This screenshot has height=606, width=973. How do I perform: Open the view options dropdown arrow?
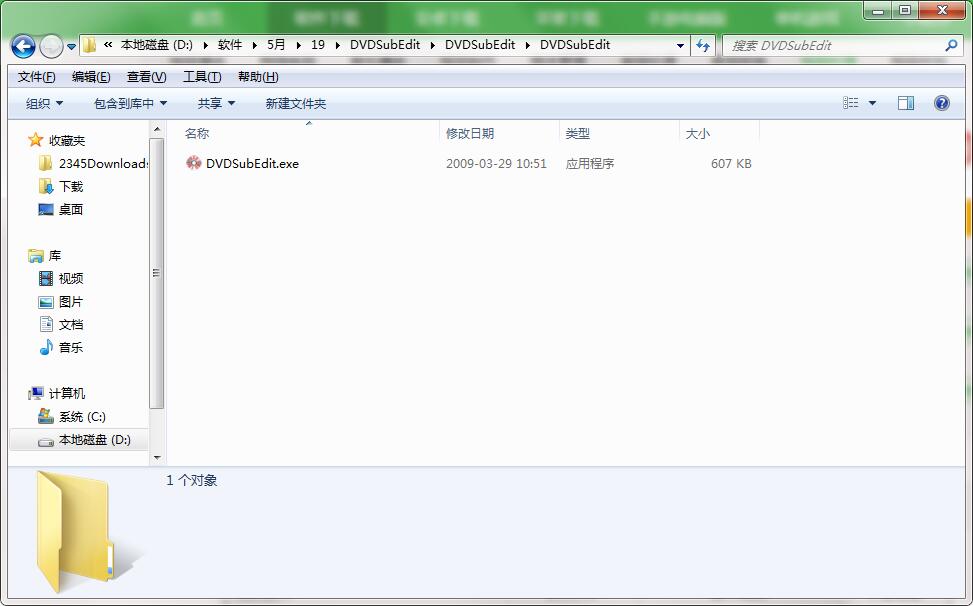[872, 103]
